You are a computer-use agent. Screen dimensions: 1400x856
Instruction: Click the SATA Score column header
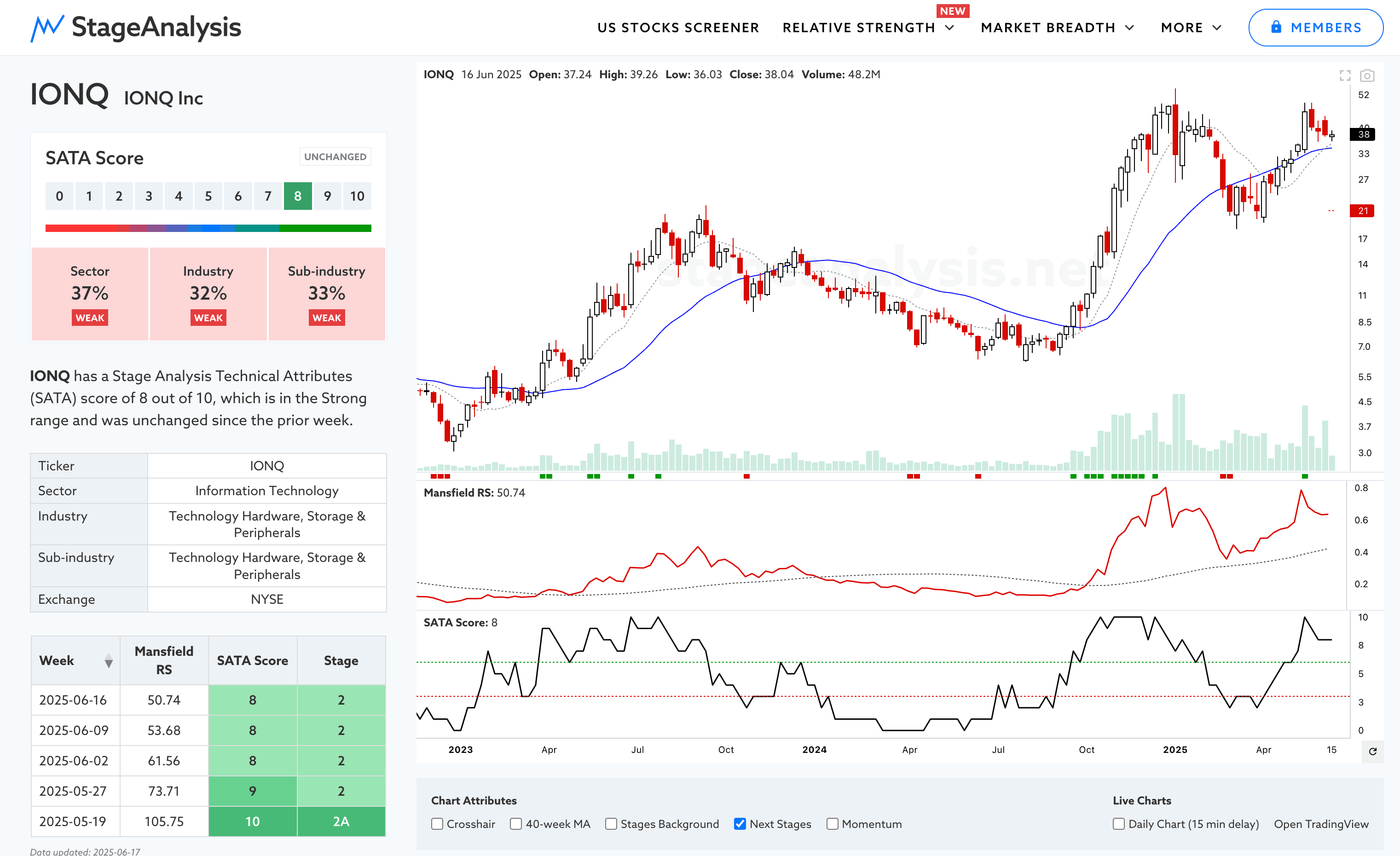pyautogui.click(x=252, y=660)
